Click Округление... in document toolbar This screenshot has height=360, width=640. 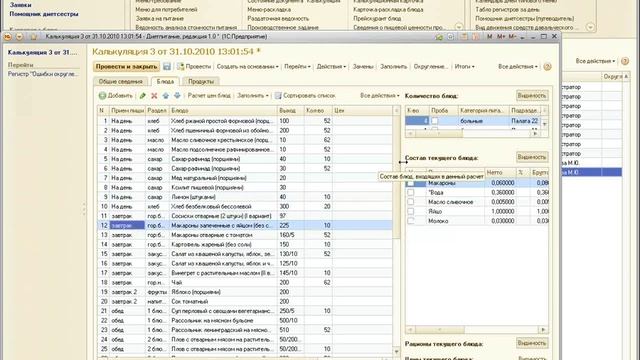pyautogui.click(x=431, y=67)
